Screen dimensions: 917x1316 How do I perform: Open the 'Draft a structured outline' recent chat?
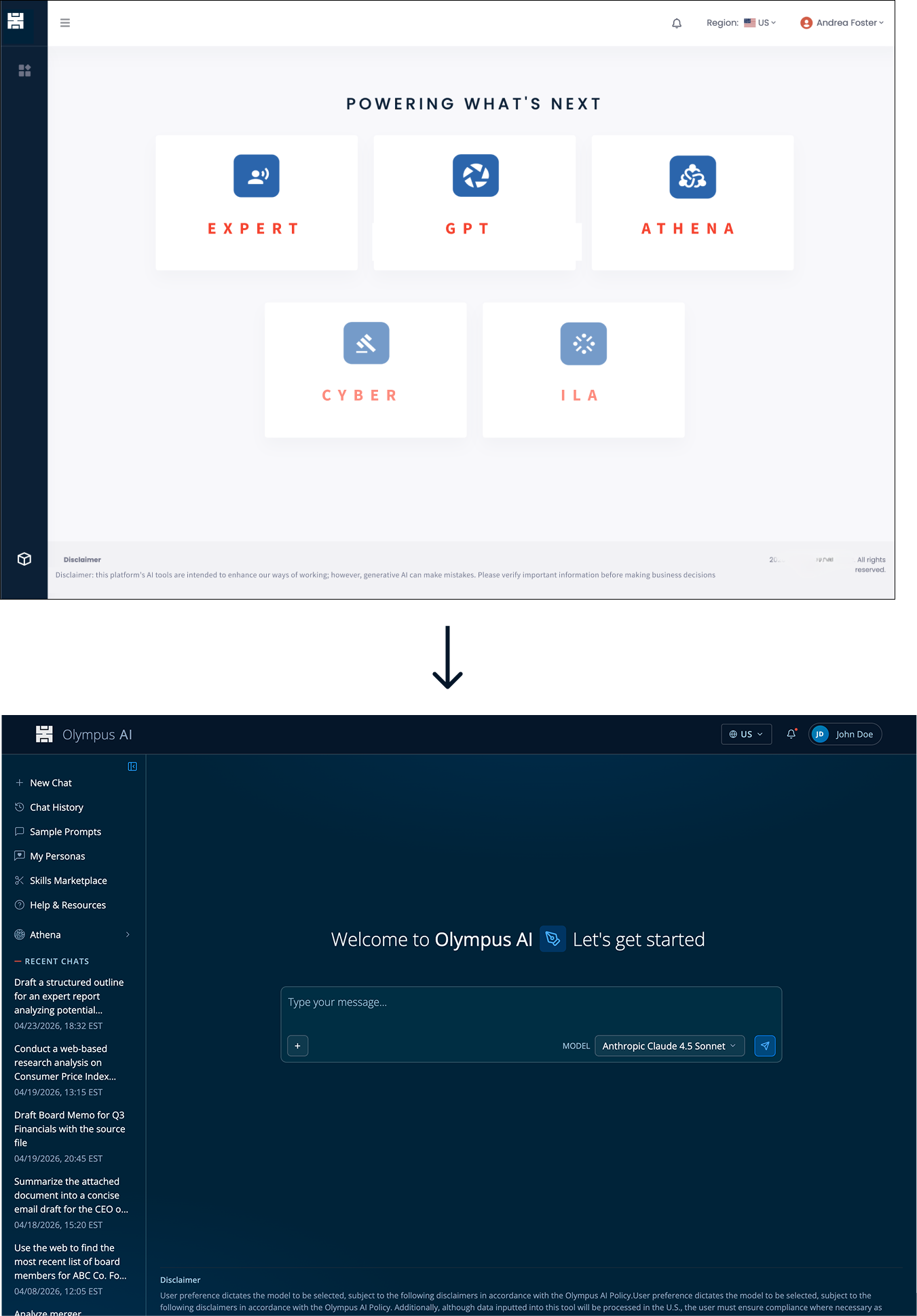coord(69,996)
